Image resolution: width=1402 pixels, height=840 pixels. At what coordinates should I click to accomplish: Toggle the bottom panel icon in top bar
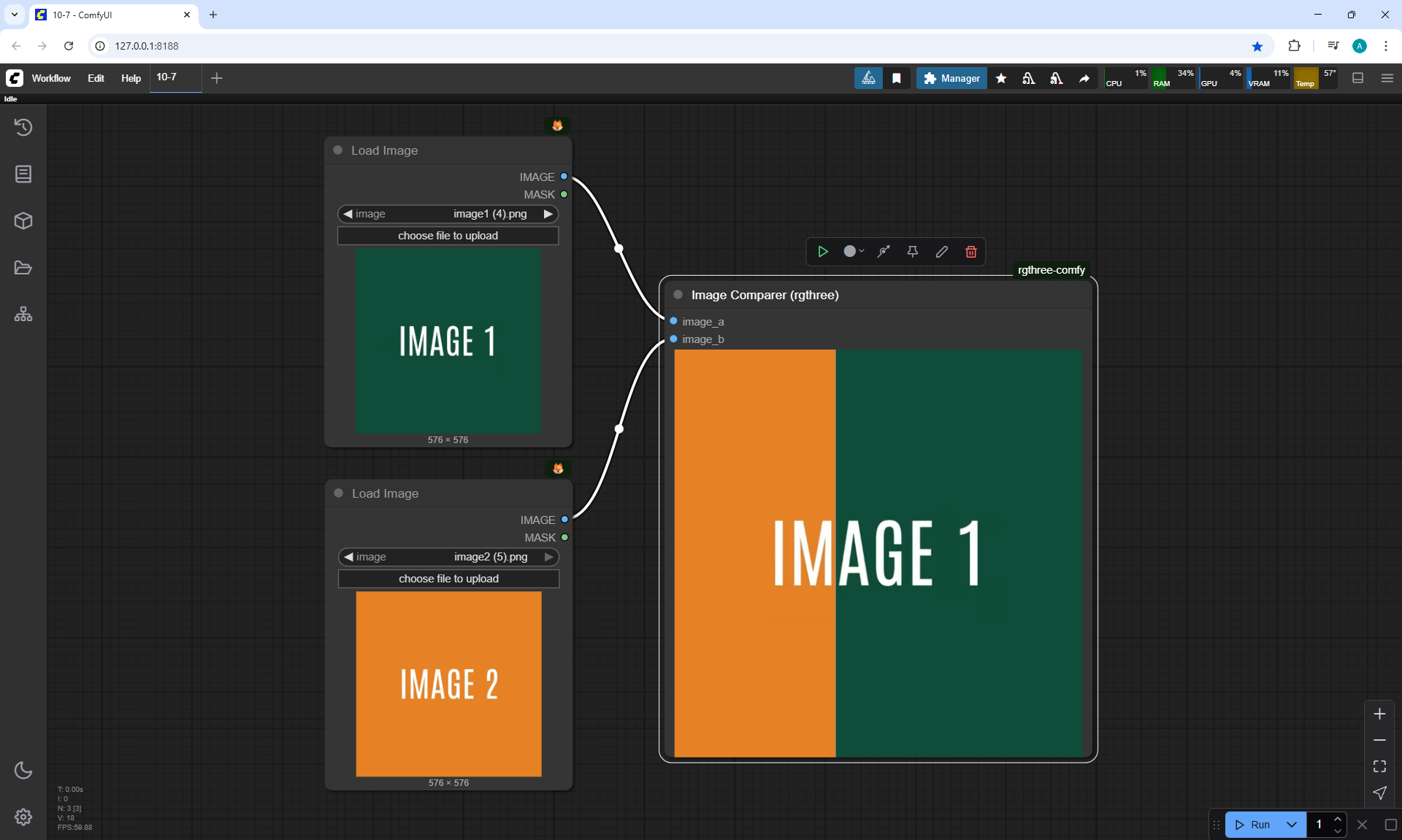pos(1357,78)
